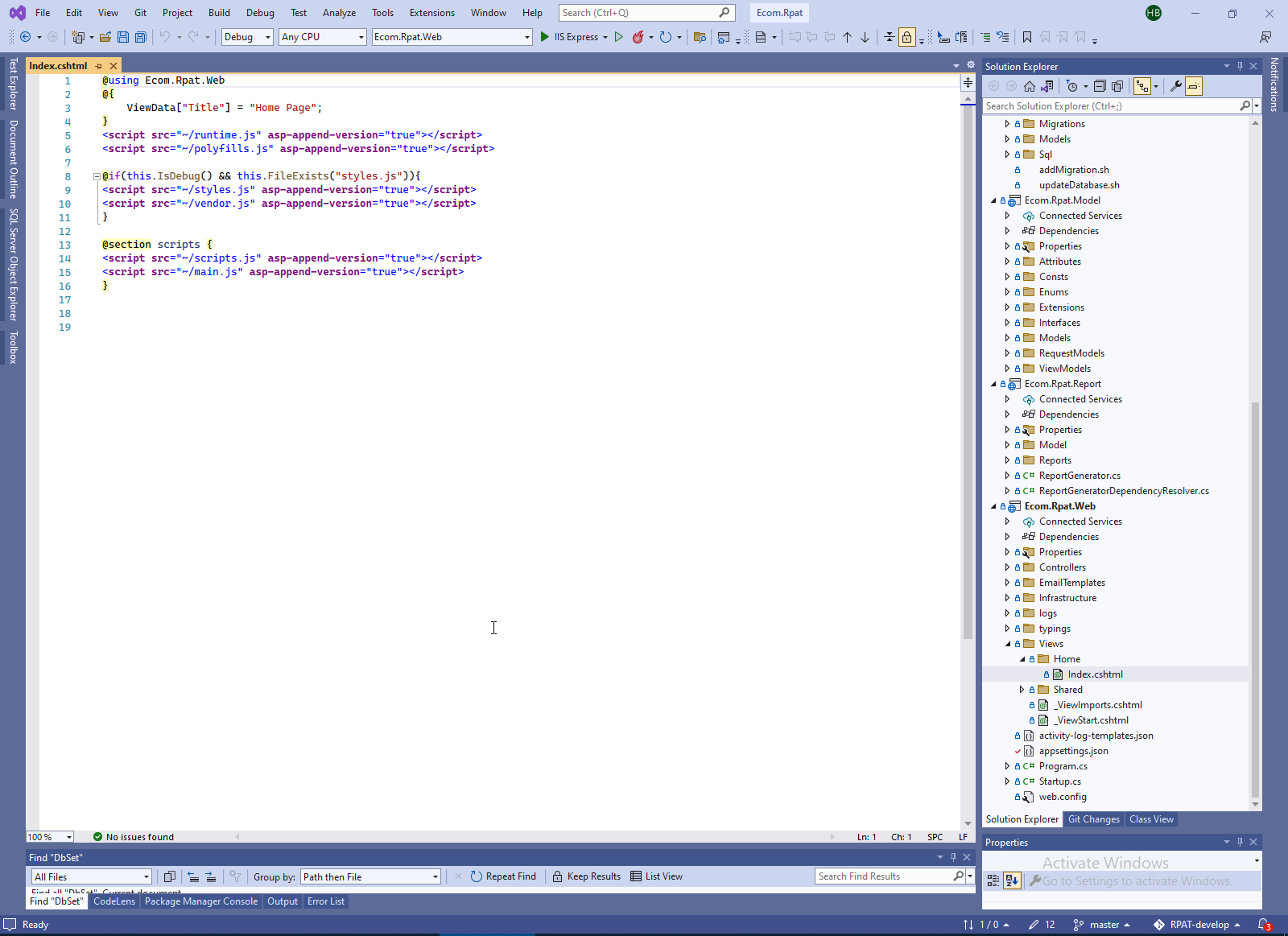Click the Find in Files folder-search icon
The height and width of the screenshot is (936, 1288).
(x=700, y=37)
